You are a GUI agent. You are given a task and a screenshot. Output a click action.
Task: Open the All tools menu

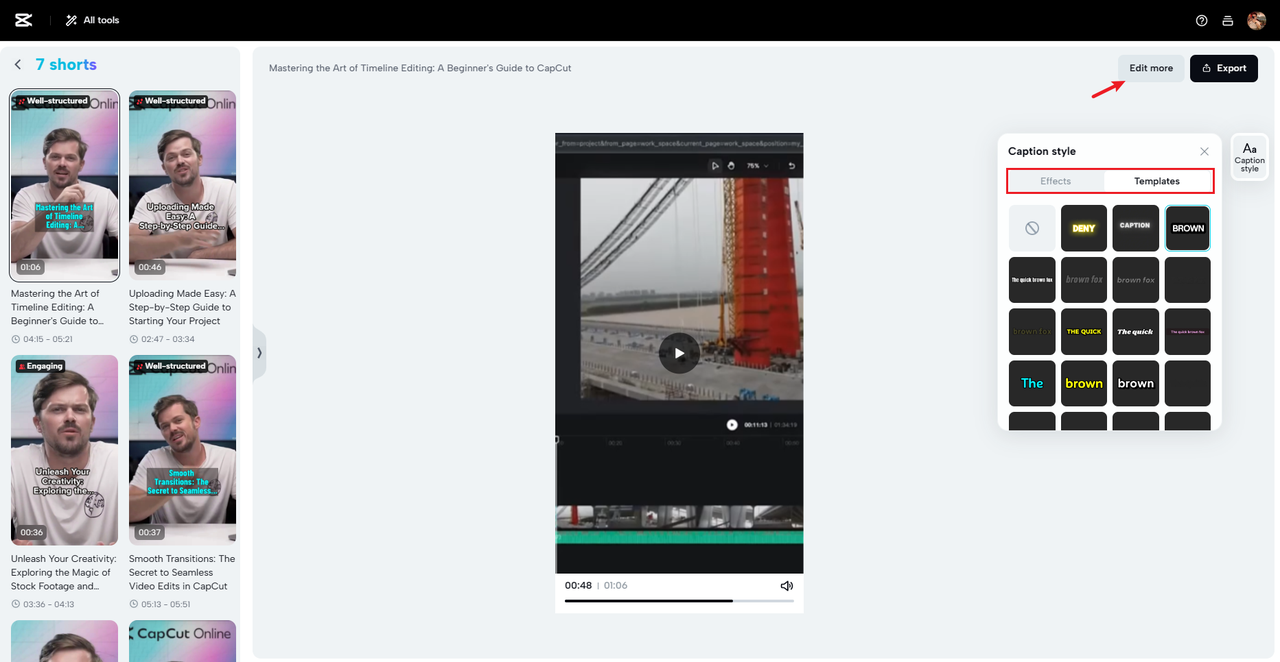91,19
